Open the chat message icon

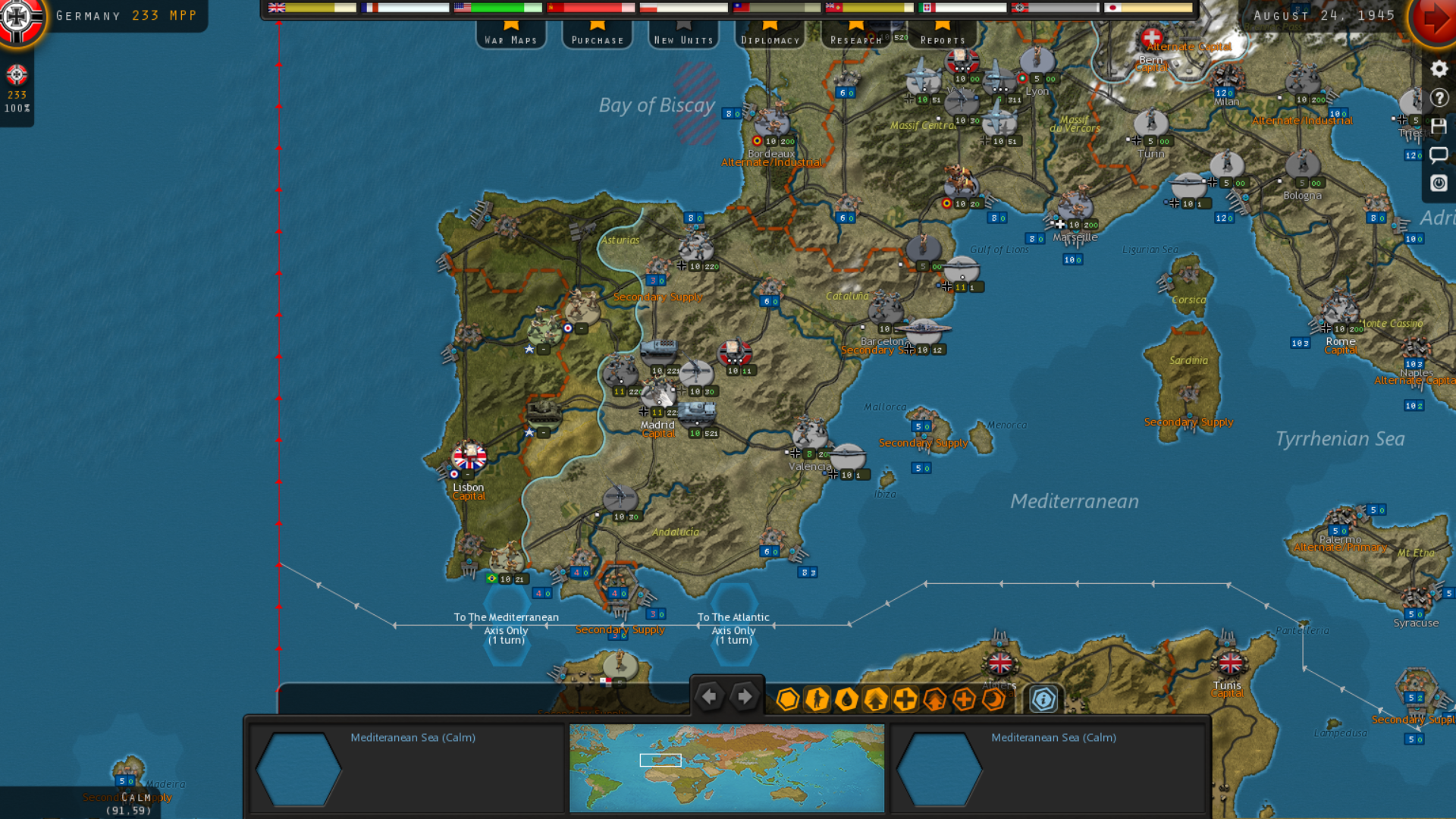click(1439, 155)
